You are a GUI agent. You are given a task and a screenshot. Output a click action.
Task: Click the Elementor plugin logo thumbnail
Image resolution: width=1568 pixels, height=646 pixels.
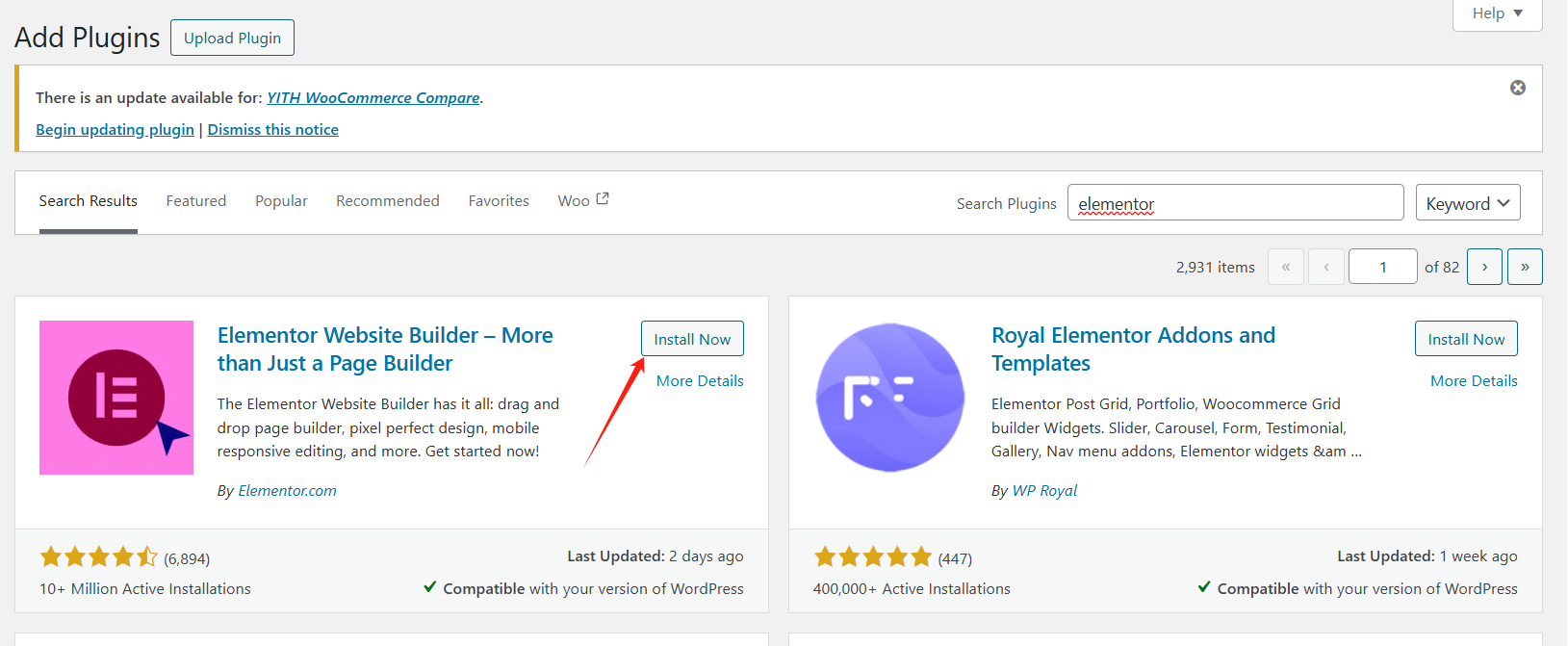click(116, 398)
